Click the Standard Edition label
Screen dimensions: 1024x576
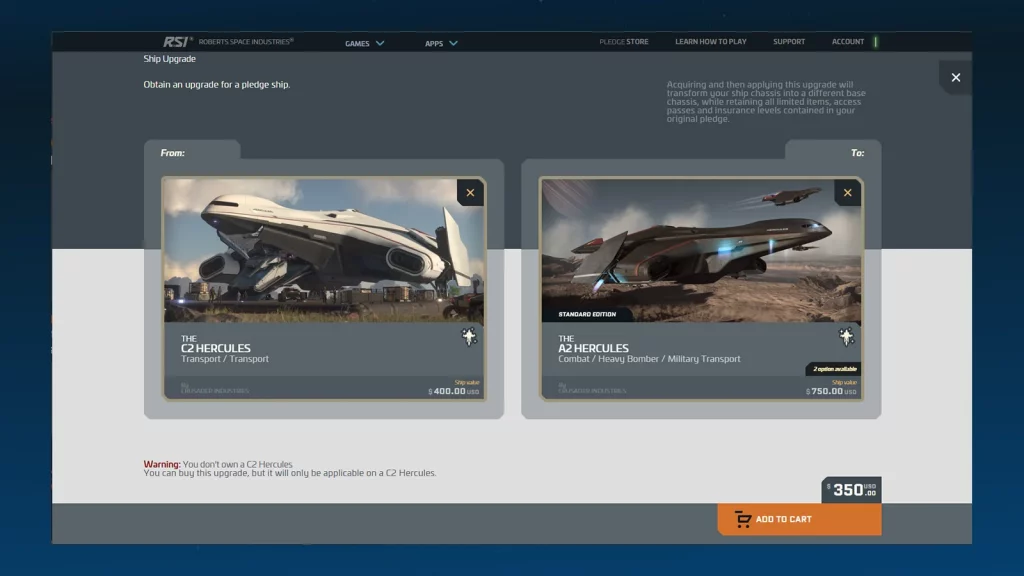[587, 314]
